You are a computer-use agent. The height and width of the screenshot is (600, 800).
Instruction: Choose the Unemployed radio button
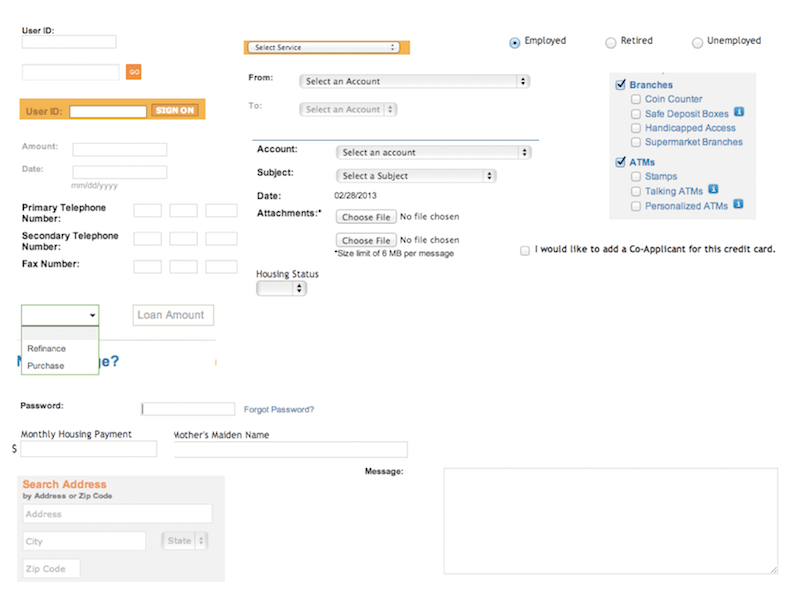coord(697,41)
